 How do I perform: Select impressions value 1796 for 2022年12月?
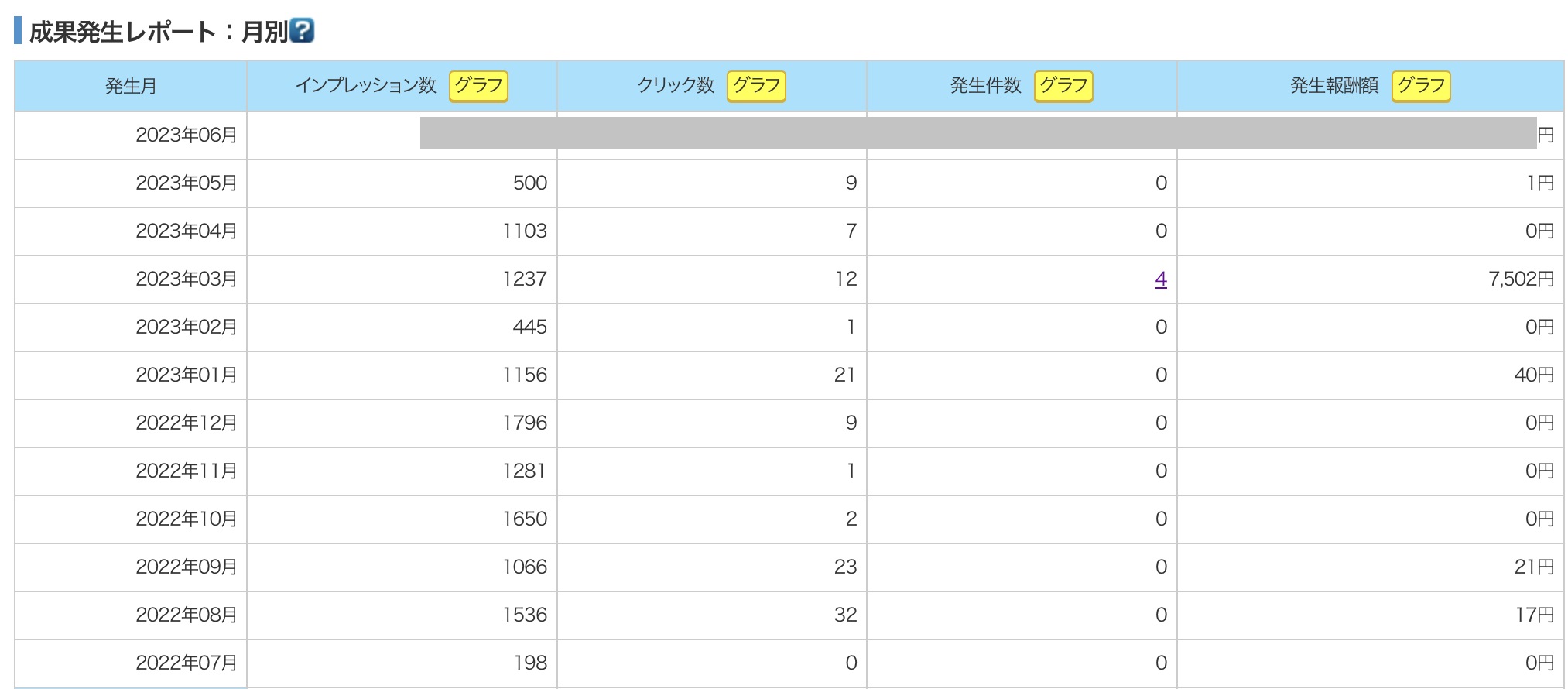[525, 423]
